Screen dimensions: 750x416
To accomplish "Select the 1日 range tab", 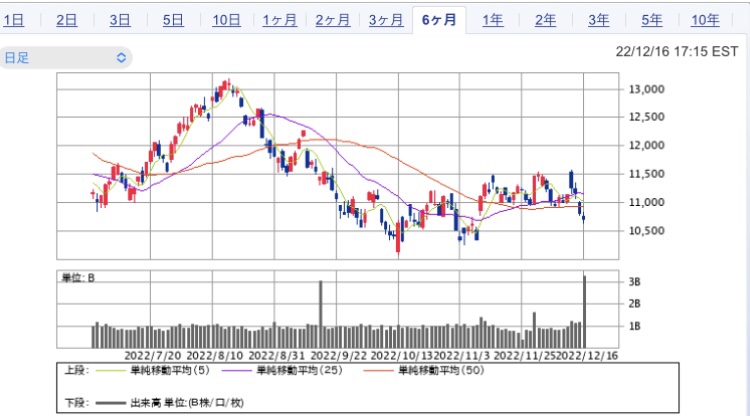I will pos(14,20).
